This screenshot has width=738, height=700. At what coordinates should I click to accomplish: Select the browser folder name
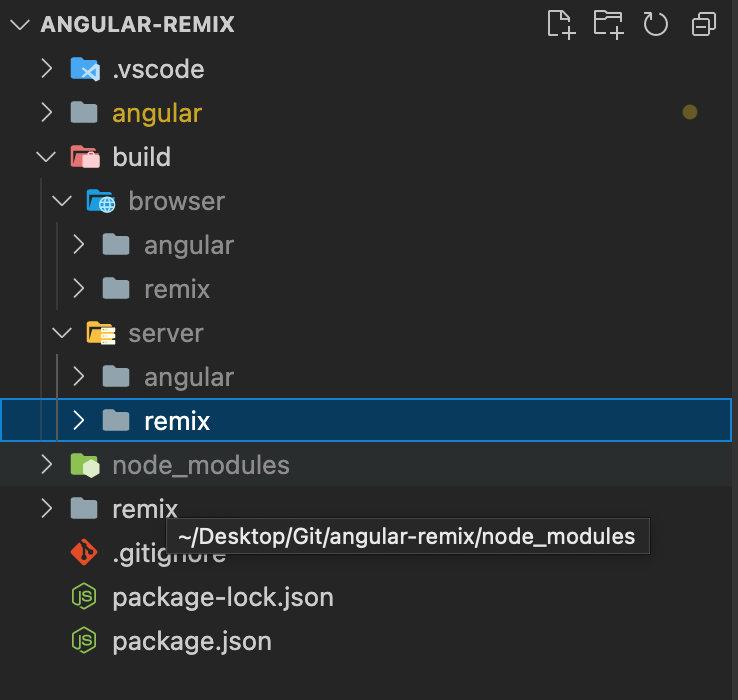(x=176, y=201)
